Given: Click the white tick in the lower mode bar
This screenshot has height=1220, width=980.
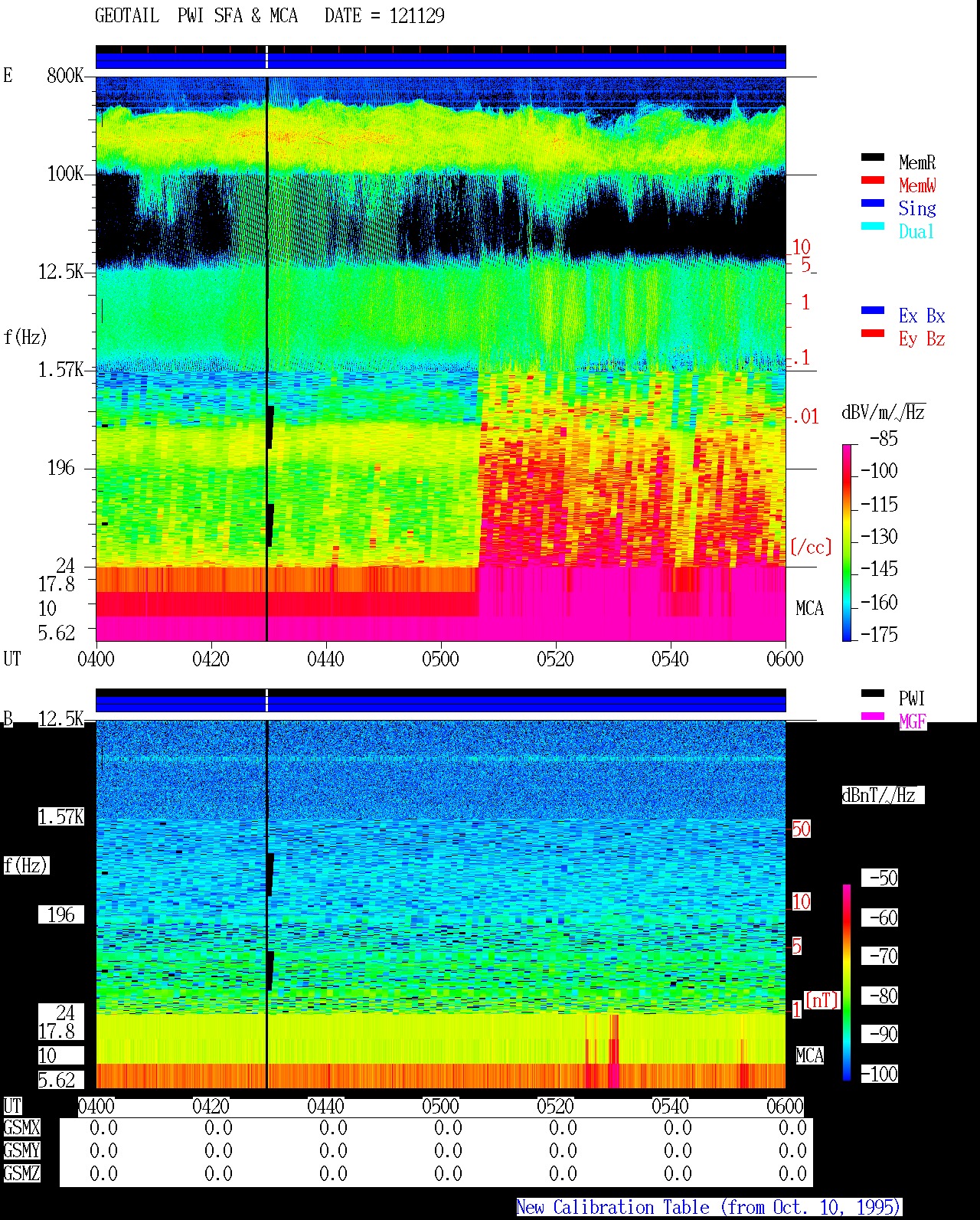Looking at the screenshot, I should click(266, 701).
